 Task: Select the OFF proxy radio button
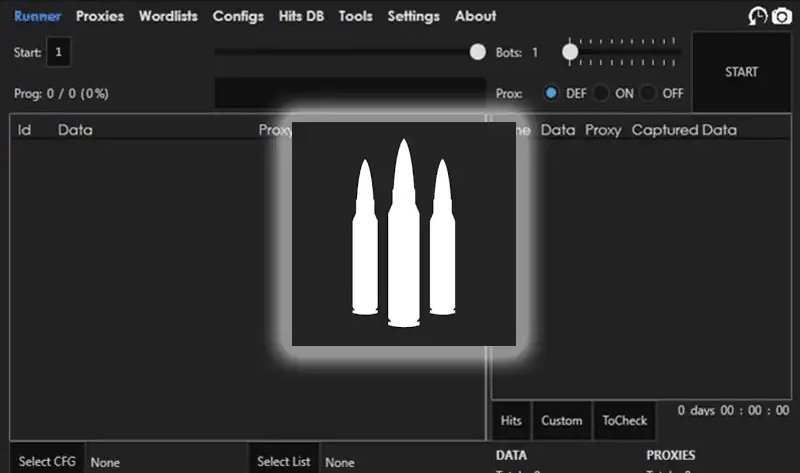click(648, 93)
